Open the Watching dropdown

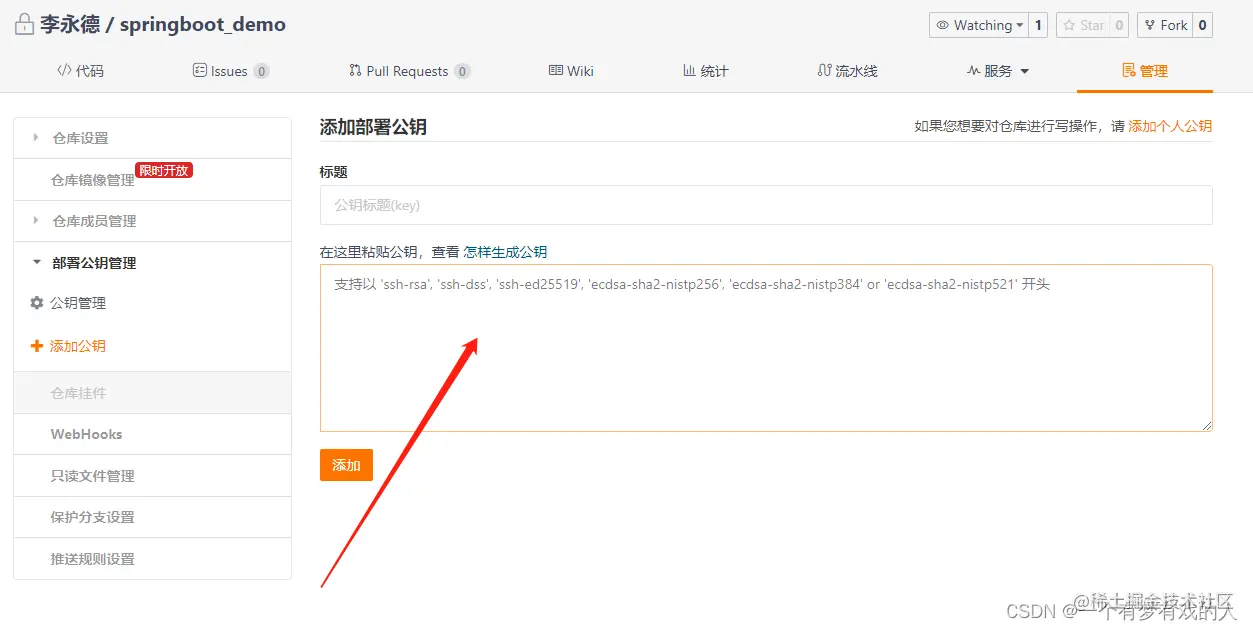coord(979,25)
